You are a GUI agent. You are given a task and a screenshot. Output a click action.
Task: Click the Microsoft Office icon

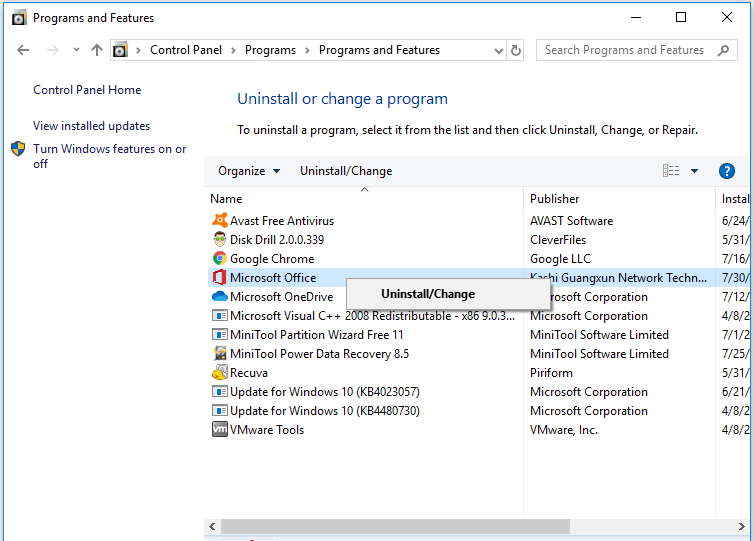[220, 277]
